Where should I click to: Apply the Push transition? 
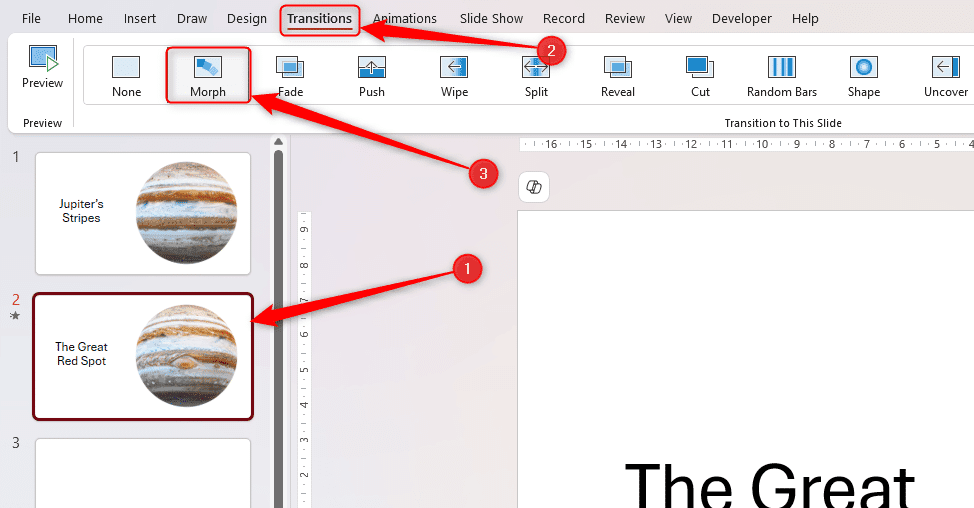click(x=372, y=76)
